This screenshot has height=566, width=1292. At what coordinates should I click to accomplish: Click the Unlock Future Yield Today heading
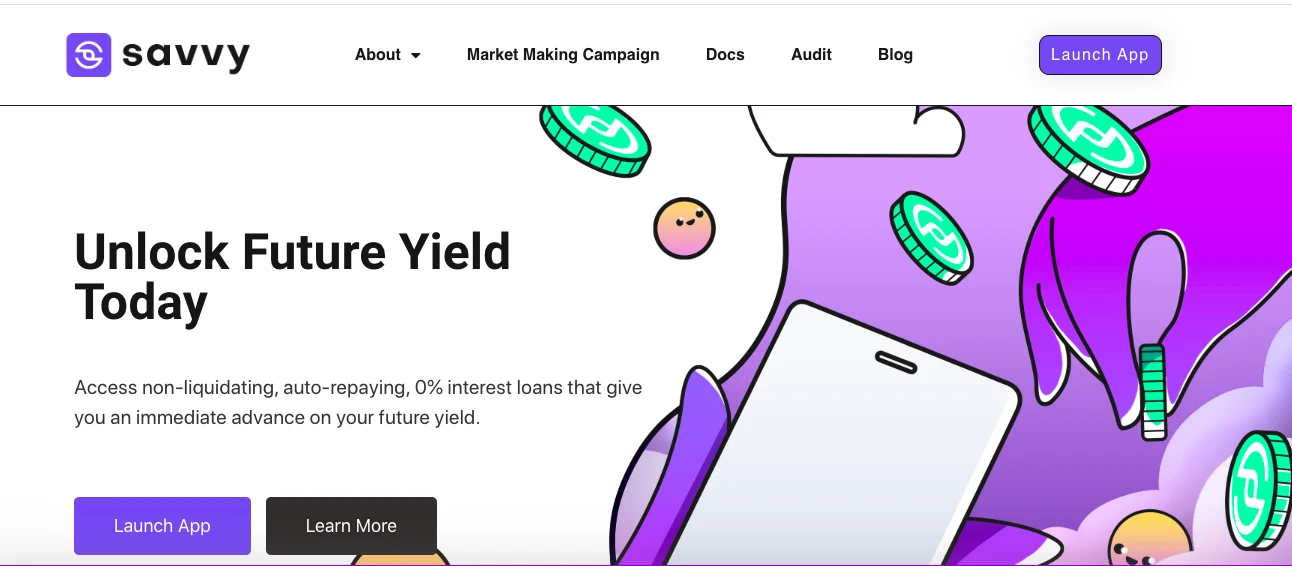pyautogui.click(x=292, y=276)
